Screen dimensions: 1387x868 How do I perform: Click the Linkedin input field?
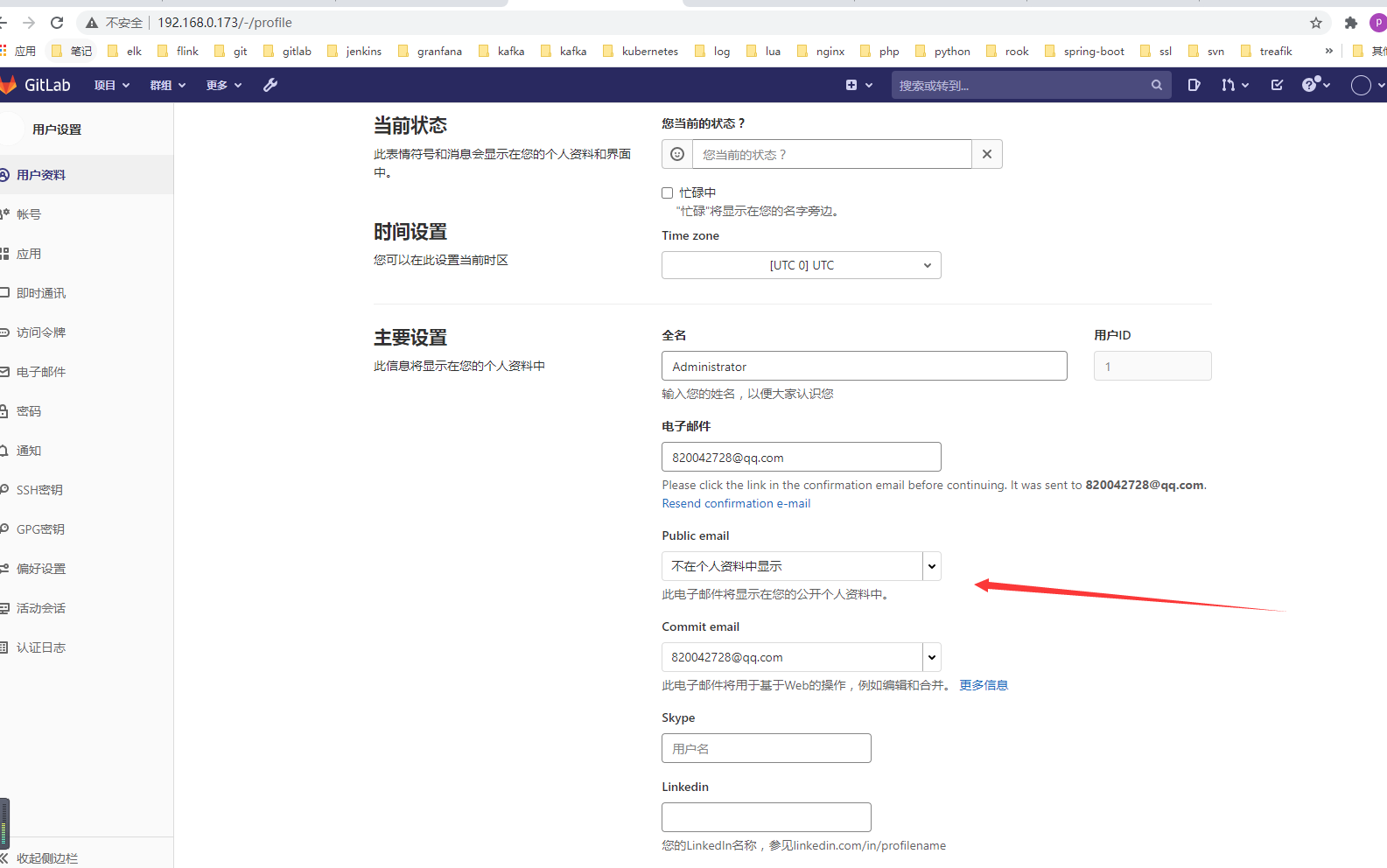(x=767, y=817)
